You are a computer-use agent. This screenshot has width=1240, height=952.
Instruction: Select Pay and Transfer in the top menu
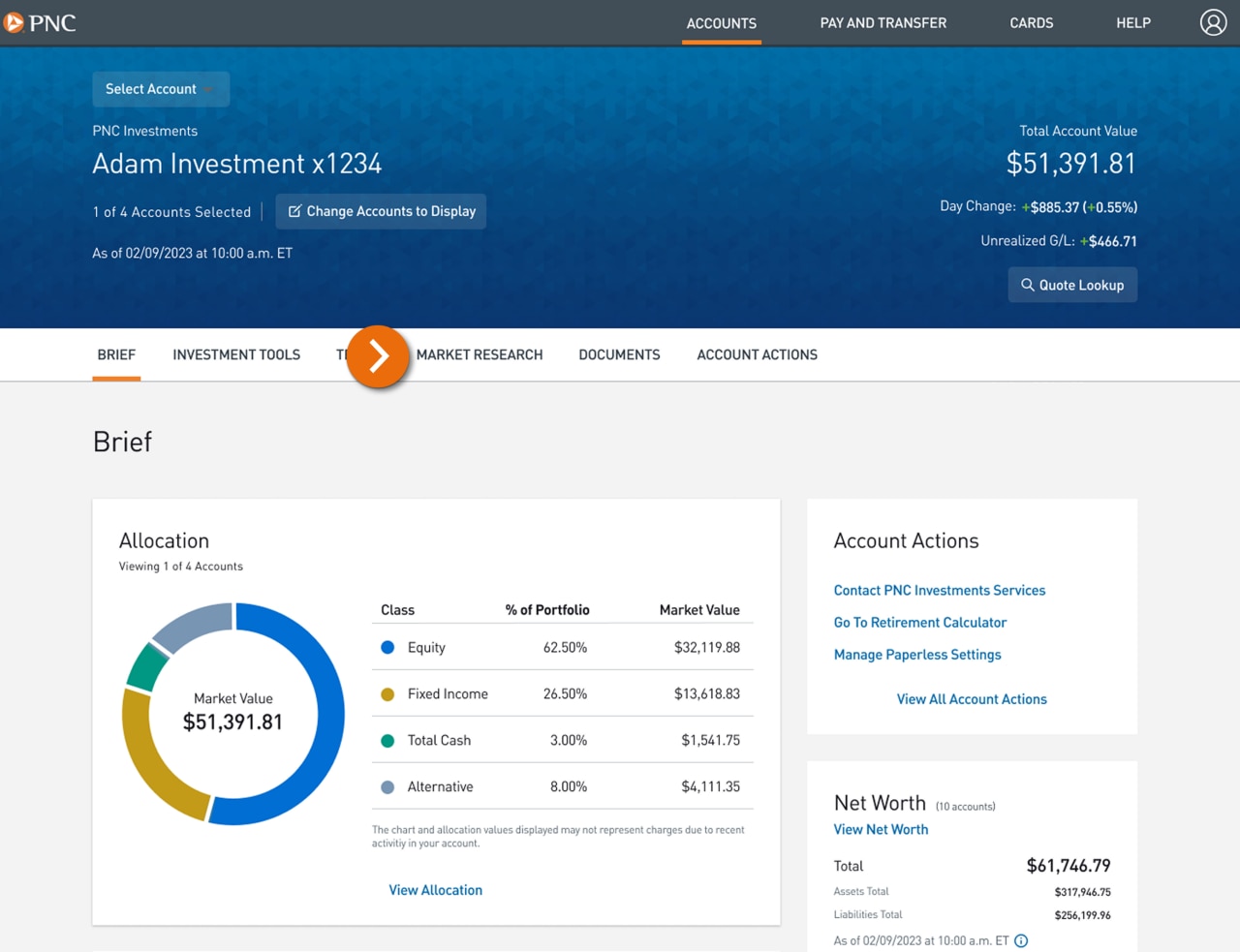tap(883, 22)
